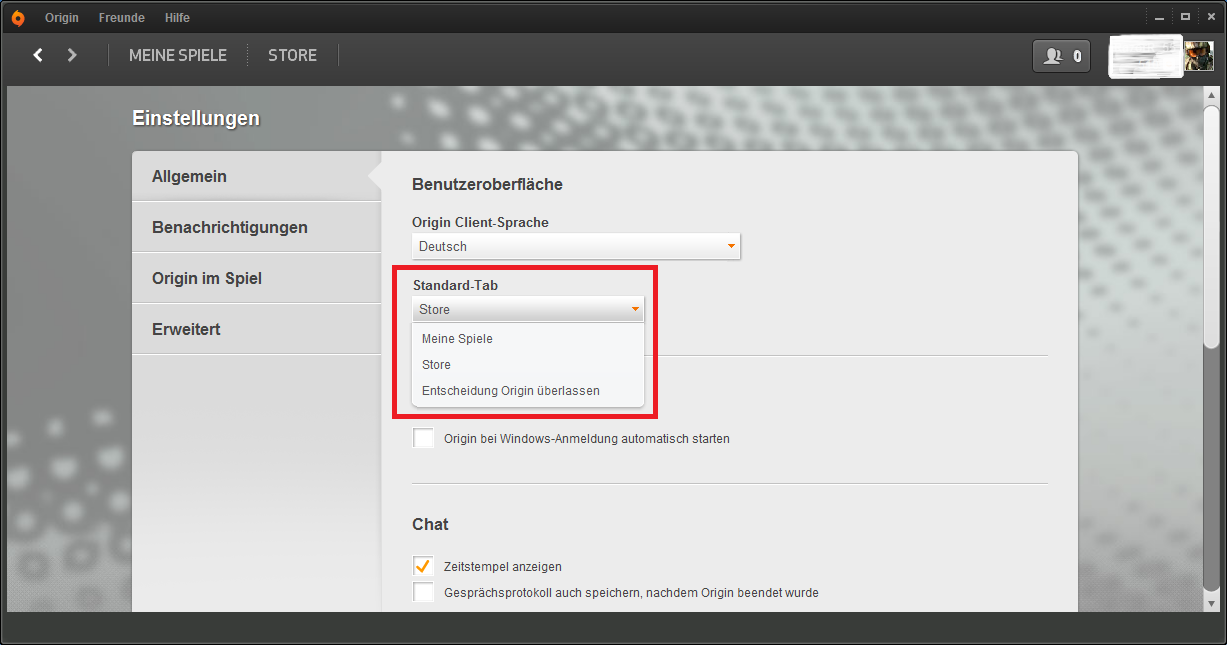Choose Meine Spiele in the dropdown list
The image size is (1227, 645).
pos(528,339)
